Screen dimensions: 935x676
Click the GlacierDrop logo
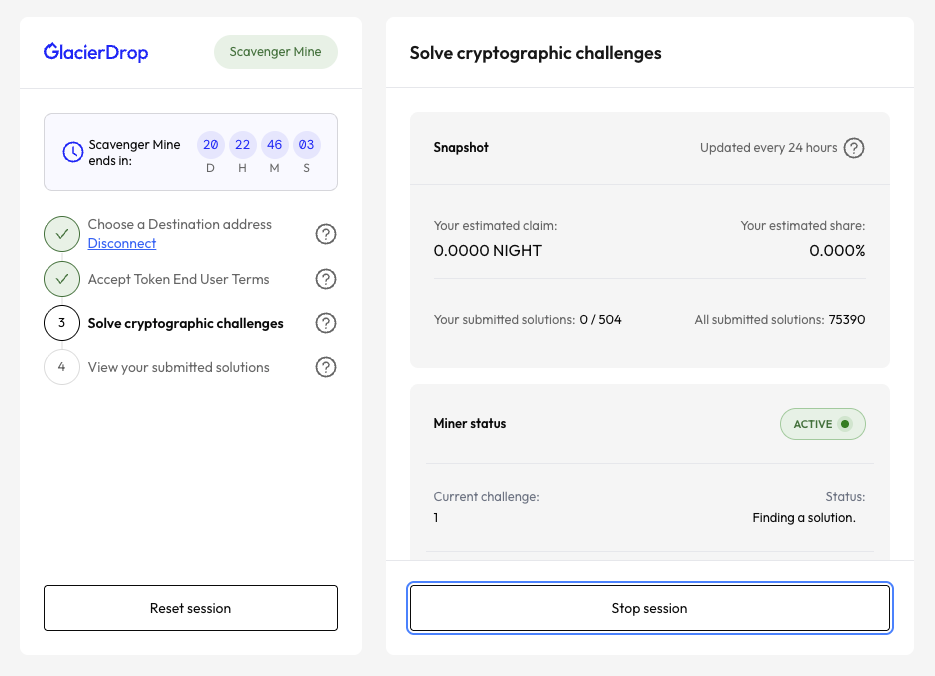pos(96,52)
